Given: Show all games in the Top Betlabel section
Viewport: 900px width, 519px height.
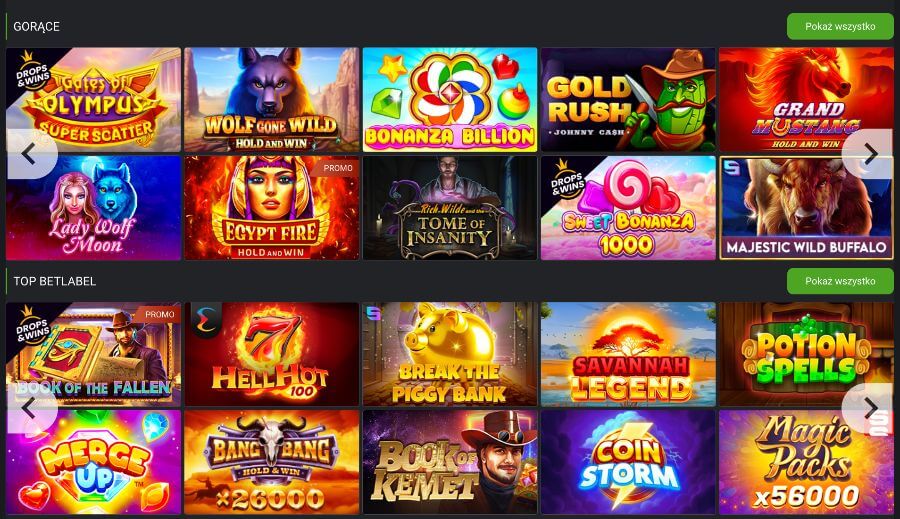Looking at the screenshot, I should point(840,281).
